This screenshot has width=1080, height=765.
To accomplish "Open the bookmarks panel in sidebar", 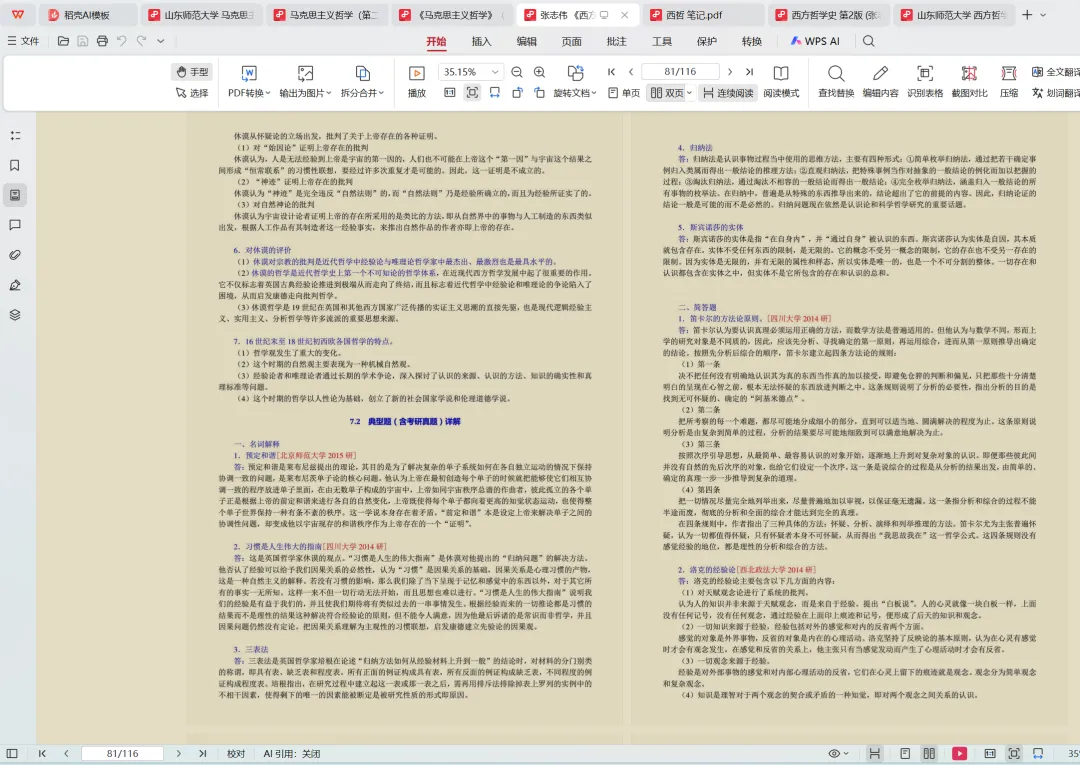I will tap(15, 165).
